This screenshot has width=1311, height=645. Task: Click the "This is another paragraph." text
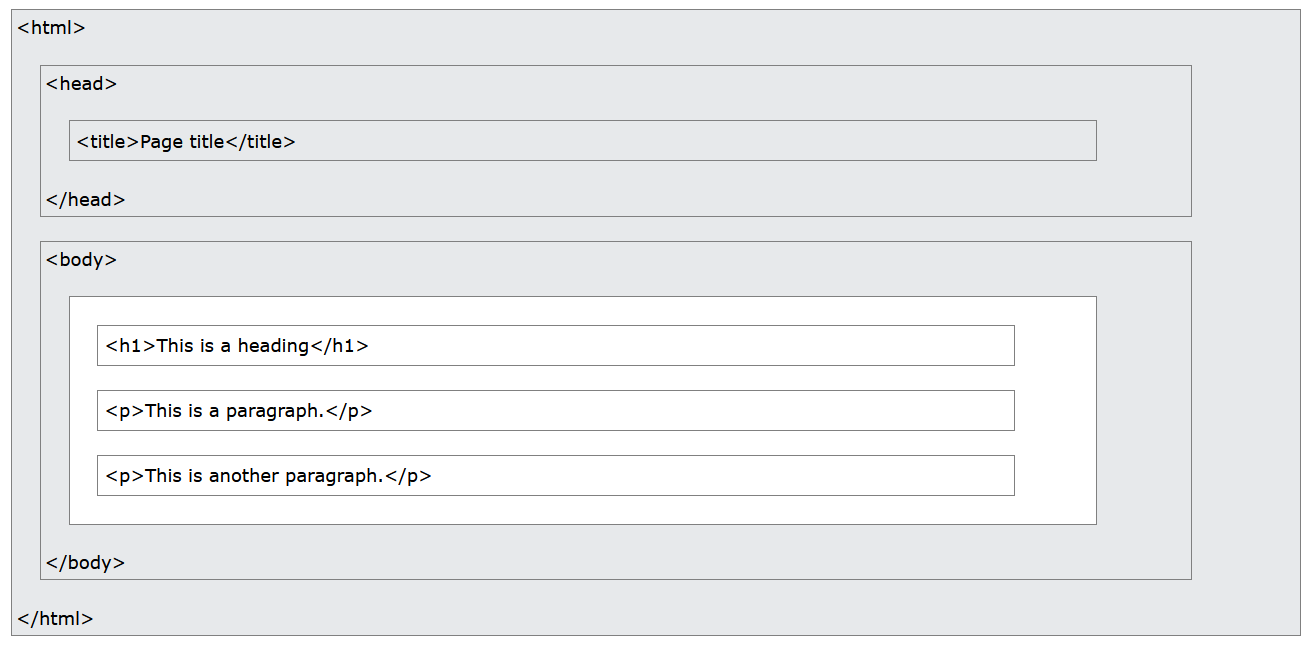point(264,476)
